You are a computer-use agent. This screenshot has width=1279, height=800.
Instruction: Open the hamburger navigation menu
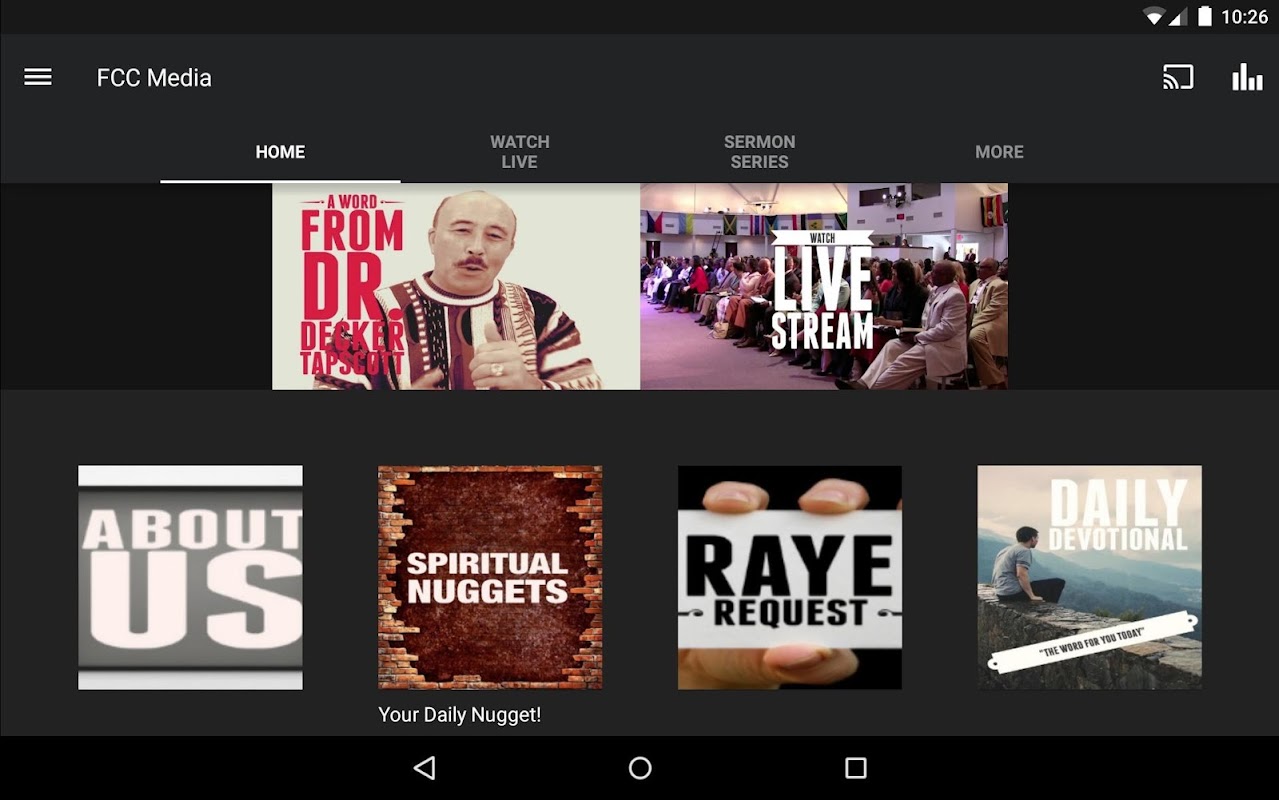(38, 77)
